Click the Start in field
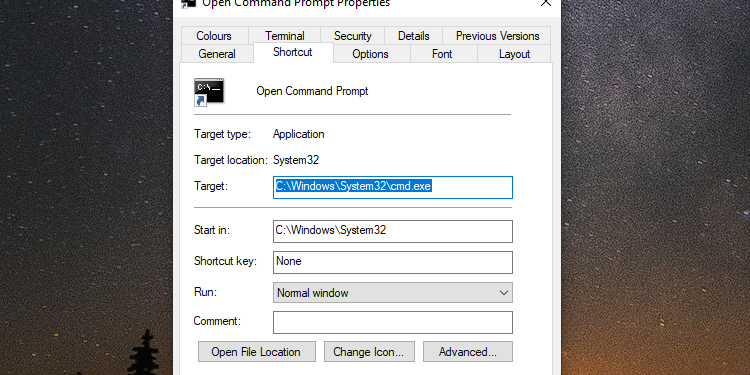The height and width of the screenshot is (375, 750). click(x=393, y=232)
